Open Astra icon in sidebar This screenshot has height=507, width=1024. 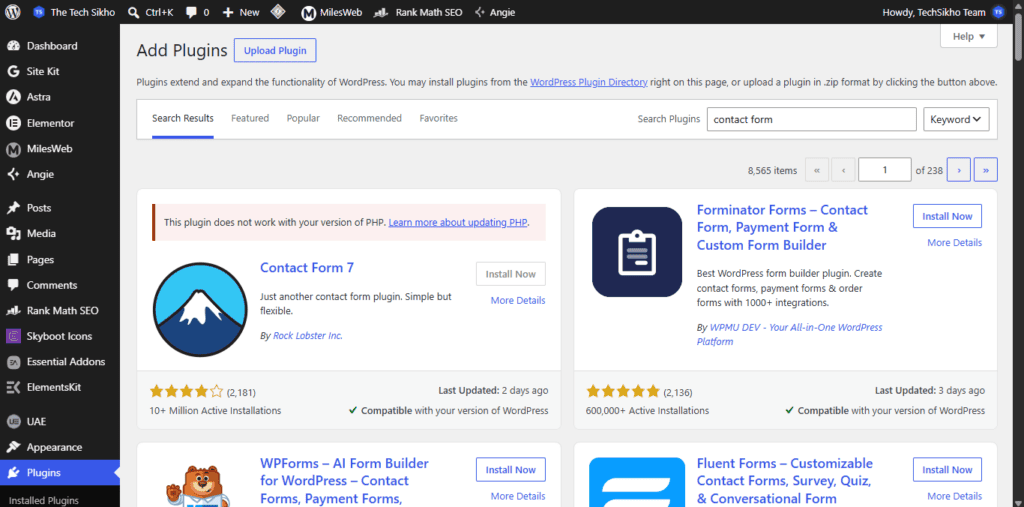(x=13, y=97)
